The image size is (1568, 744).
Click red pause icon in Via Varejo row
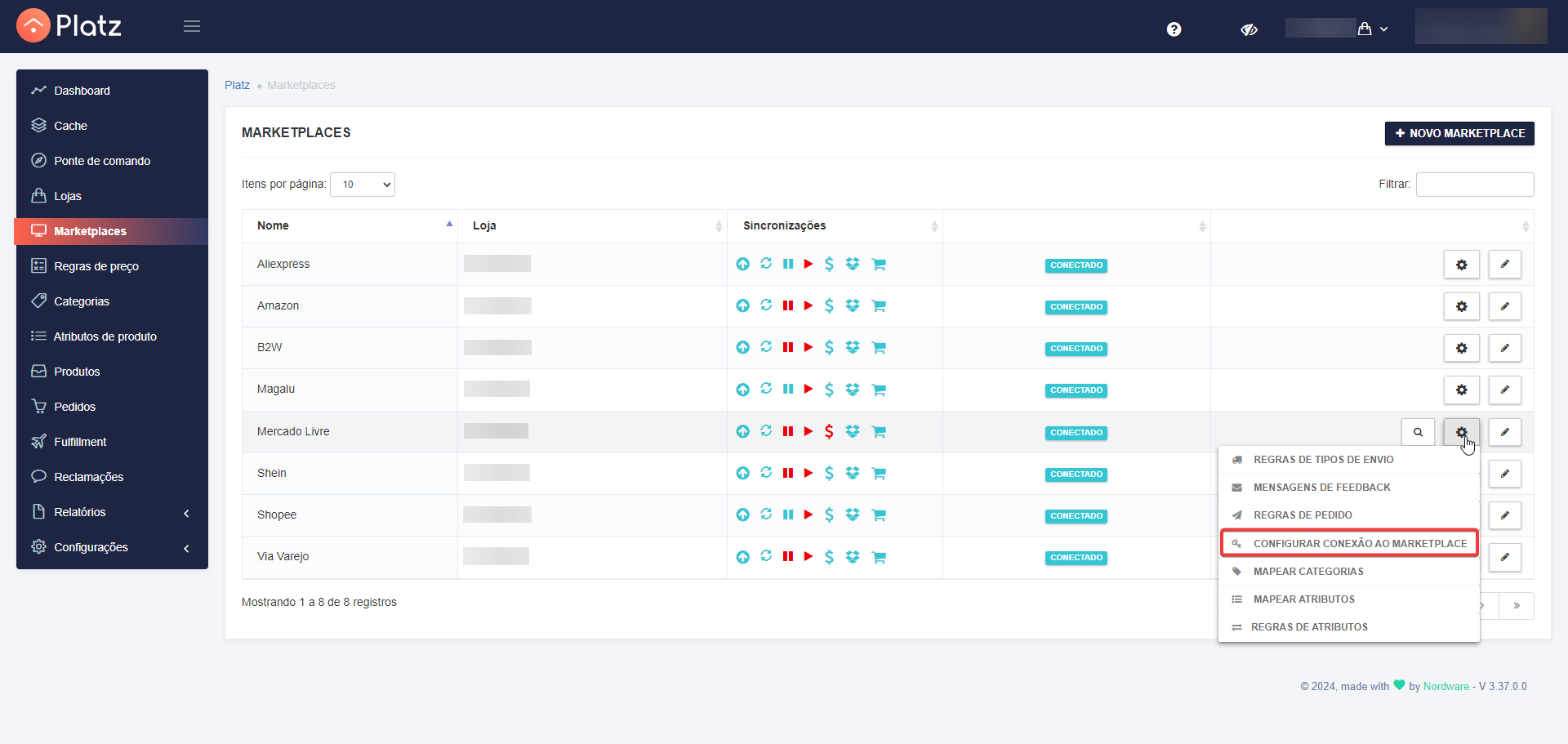[788, 557]
